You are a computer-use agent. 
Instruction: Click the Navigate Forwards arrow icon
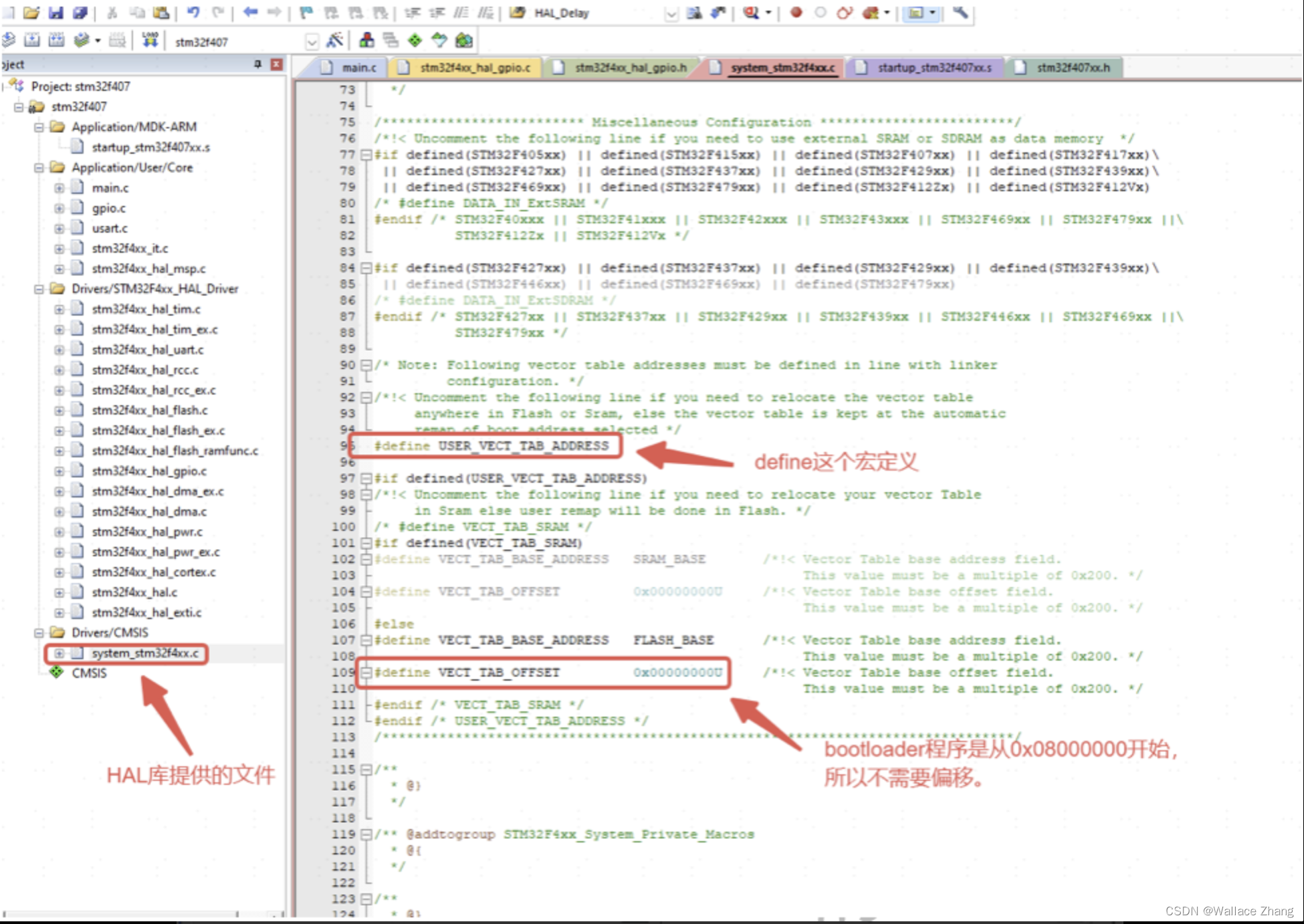pos(274,12)
